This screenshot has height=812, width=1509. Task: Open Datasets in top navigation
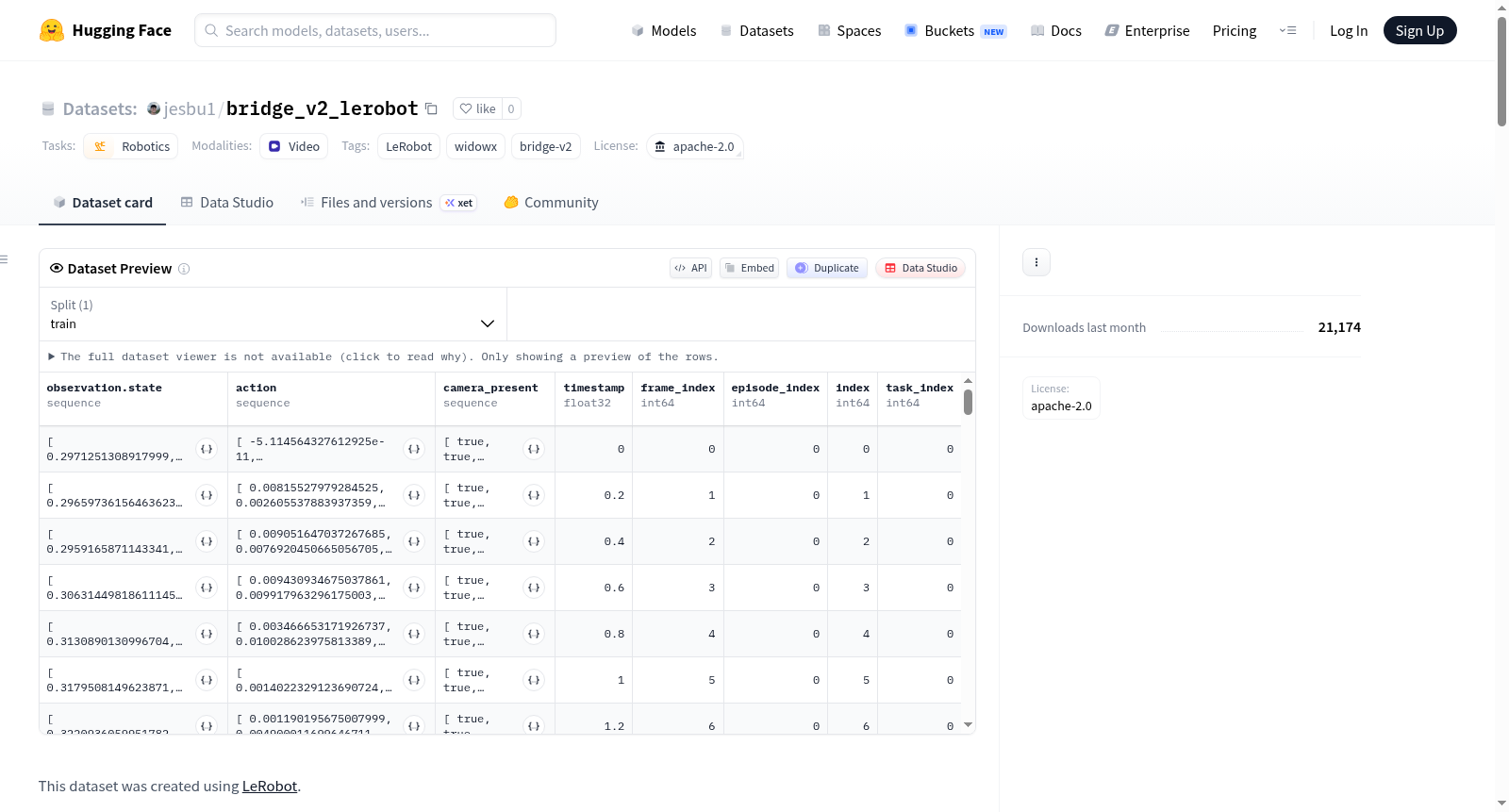coord(757,30)
